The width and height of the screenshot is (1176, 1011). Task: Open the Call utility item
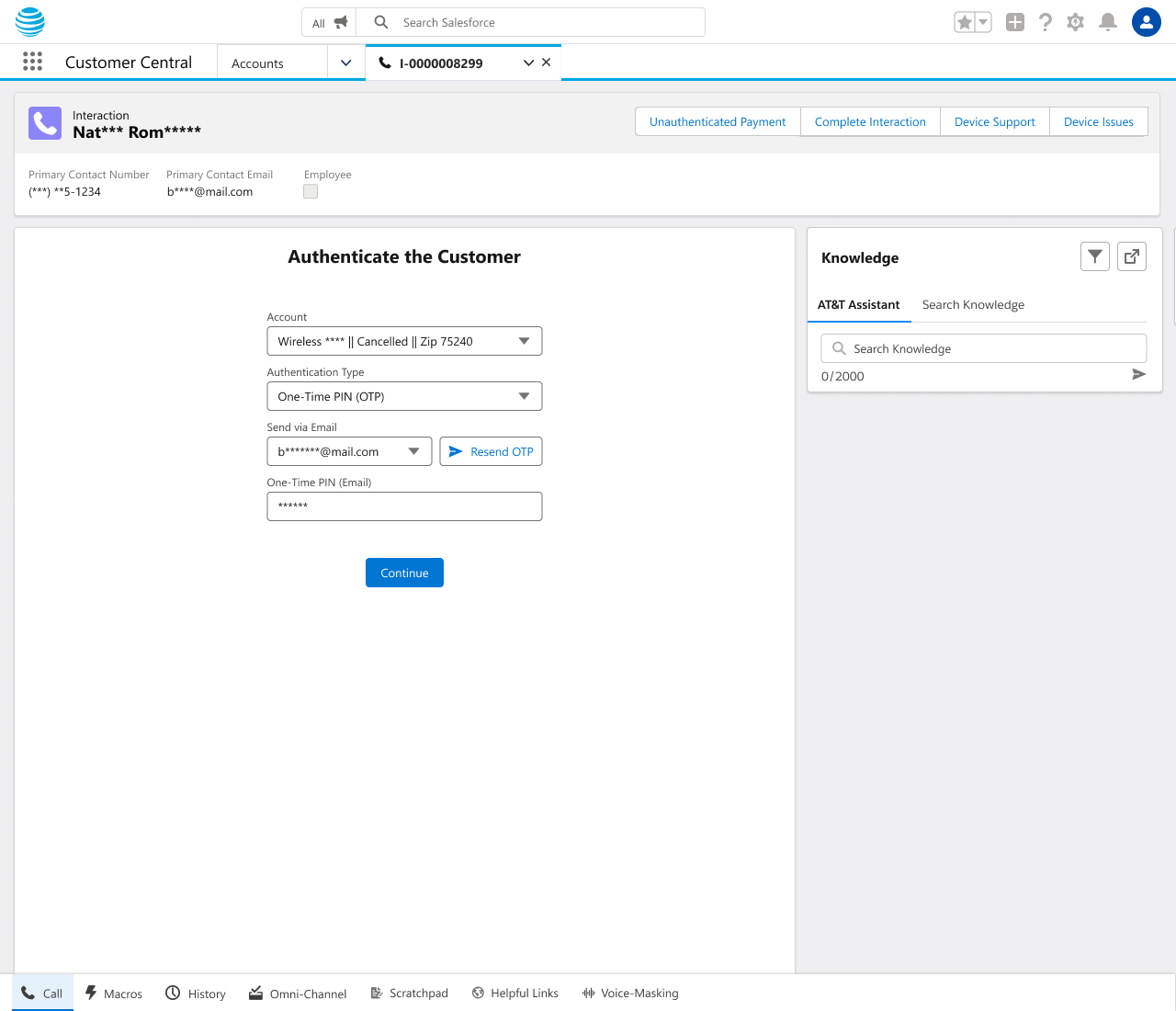point(42,993)
